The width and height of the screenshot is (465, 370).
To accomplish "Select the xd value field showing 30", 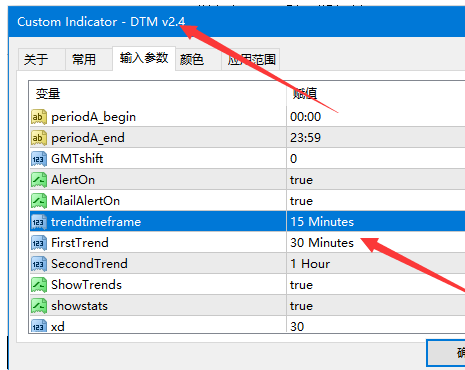I will click(x=376, y=325).
